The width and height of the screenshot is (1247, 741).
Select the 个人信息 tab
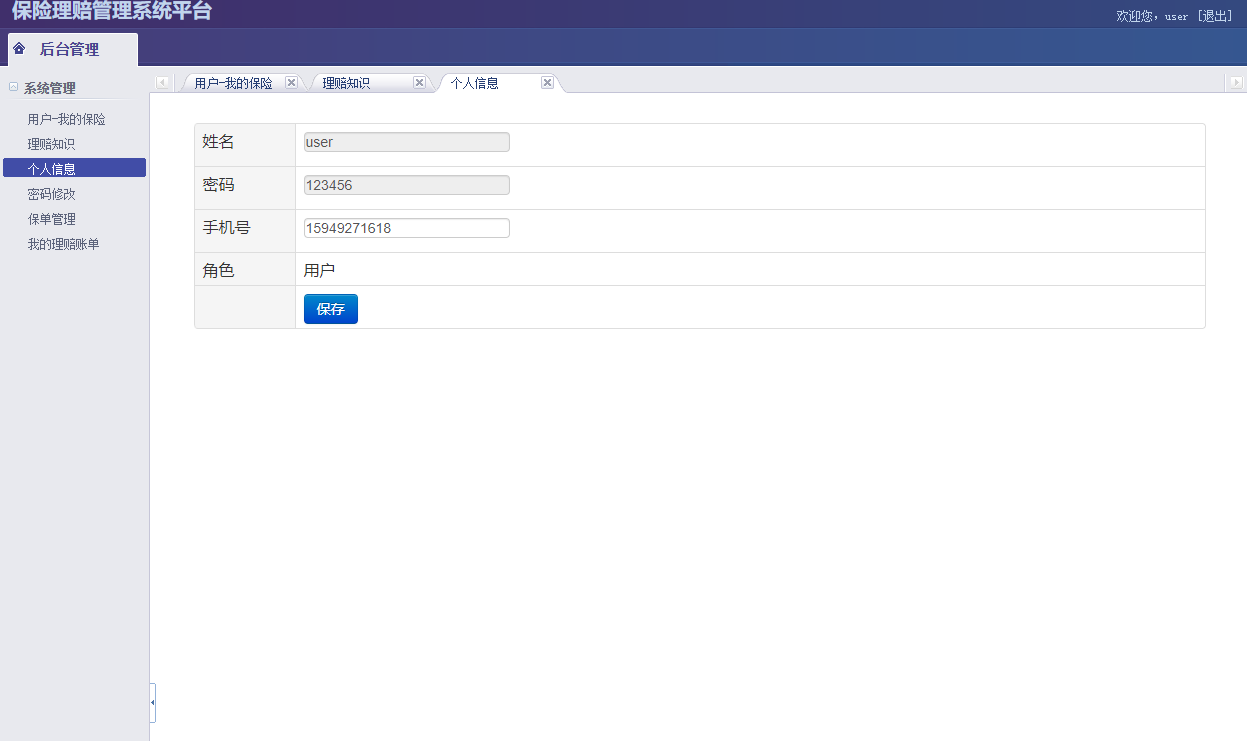point(474,84)
